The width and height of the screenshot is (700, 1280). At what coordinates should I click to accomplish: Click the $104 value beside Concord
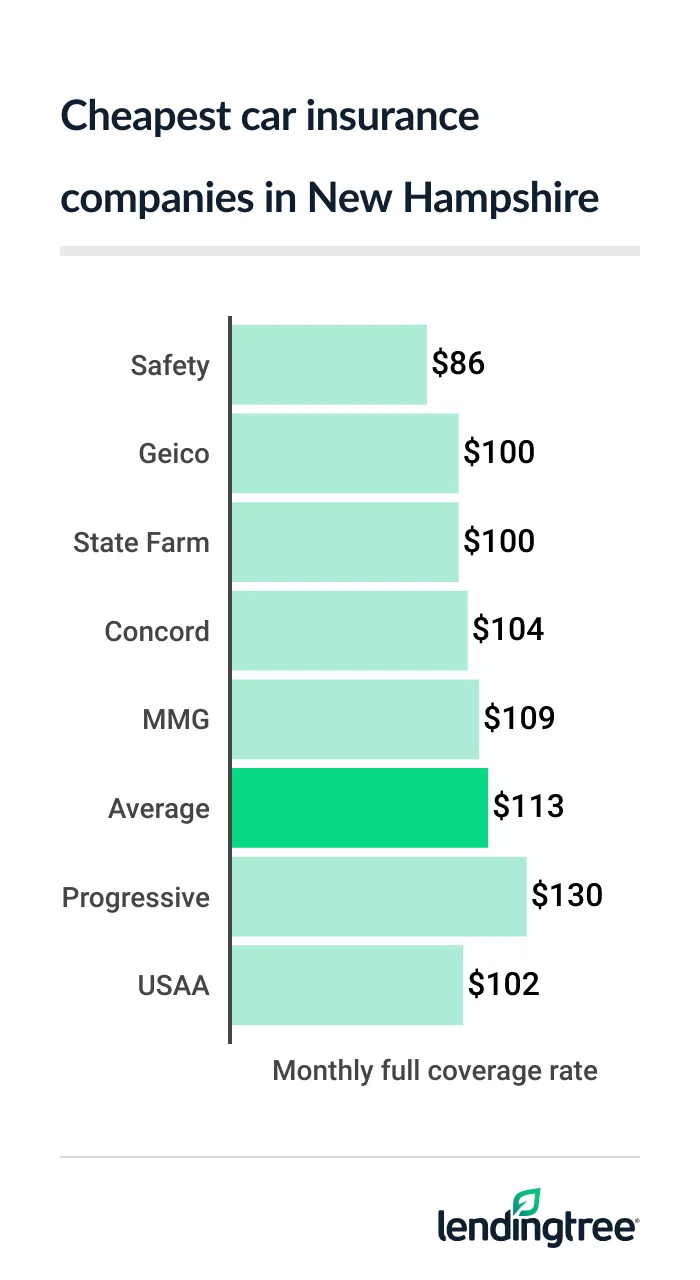508,630
